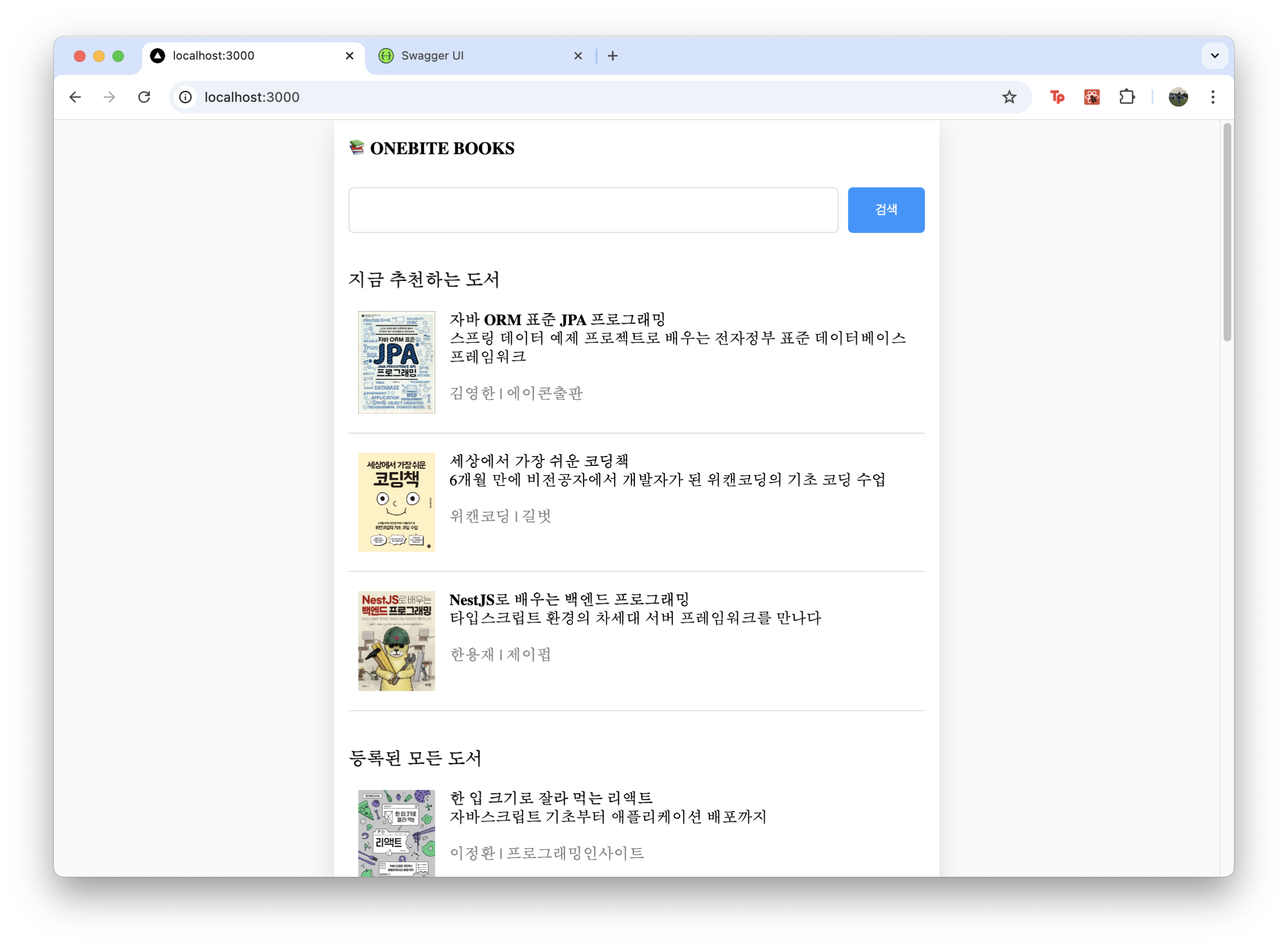
Task: Focus the book search input field
Action: click(593, 210)
